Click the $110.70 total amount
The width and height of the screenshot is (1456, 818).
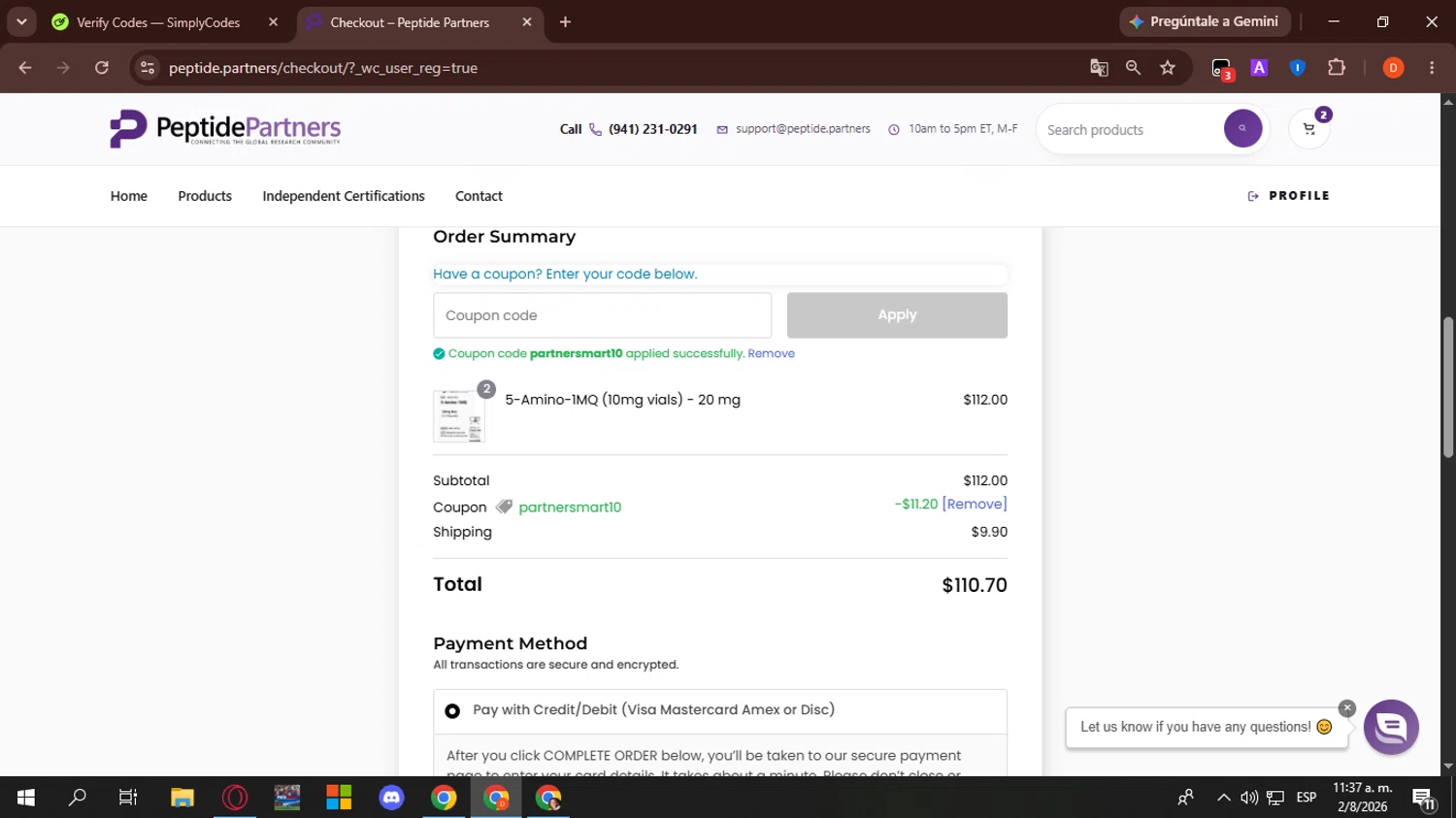[975, 585]
